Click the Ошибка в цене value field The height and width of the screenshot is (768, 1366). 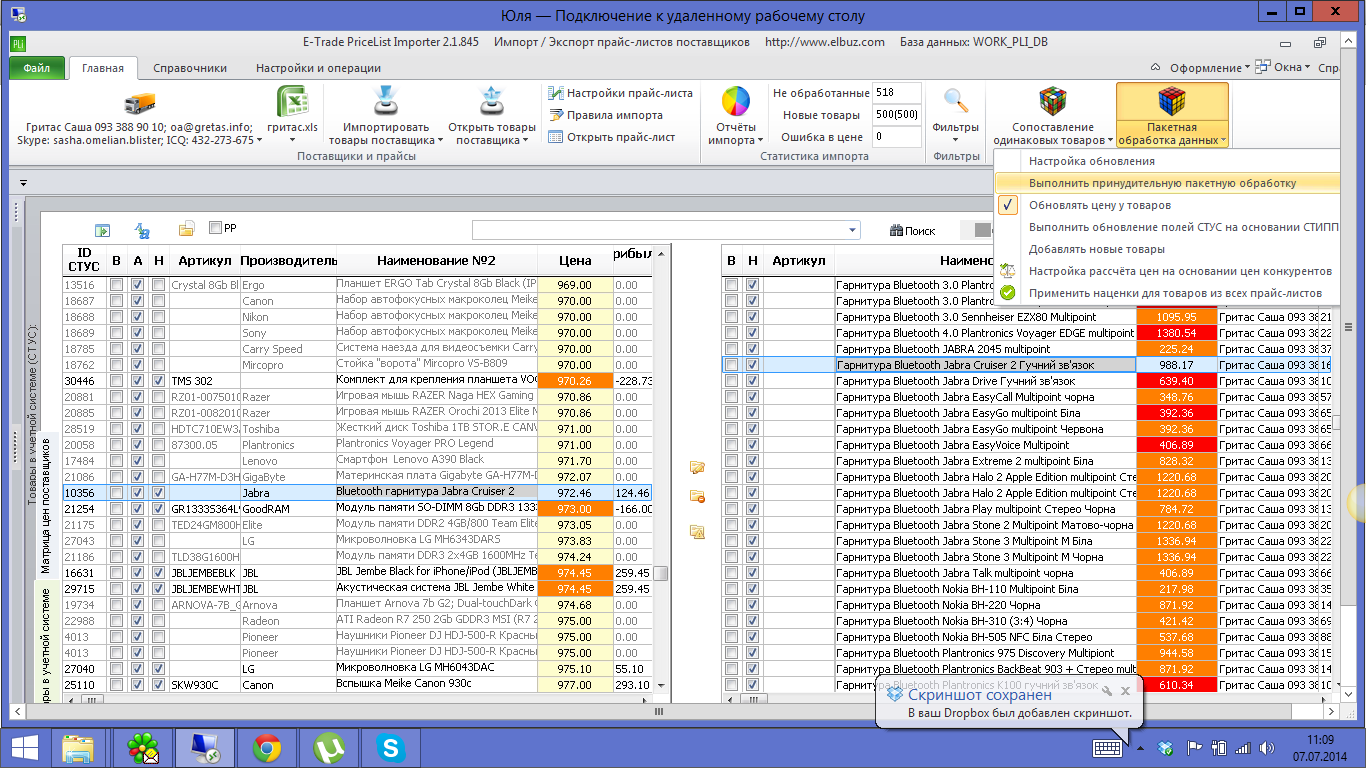coord(897,137)
